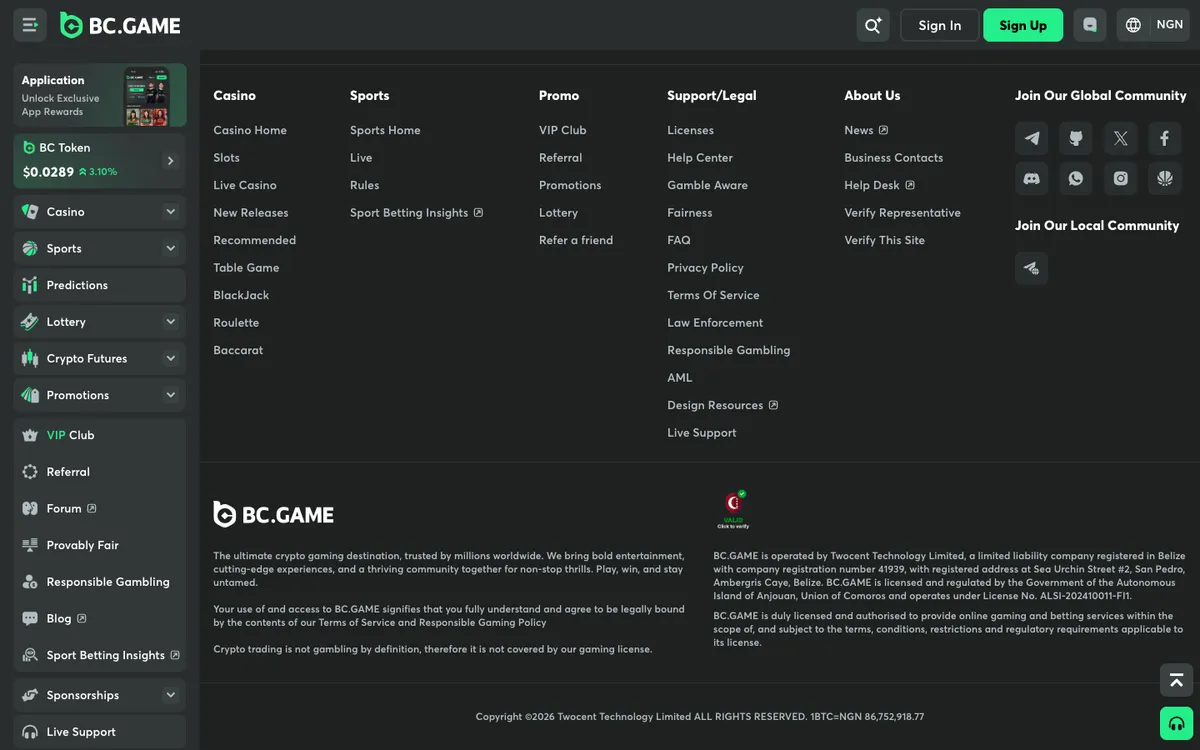This screenshot has width=1200, height=750.
Task: Click the Provably Fair sidebar icon
Action: coord(29,545)
